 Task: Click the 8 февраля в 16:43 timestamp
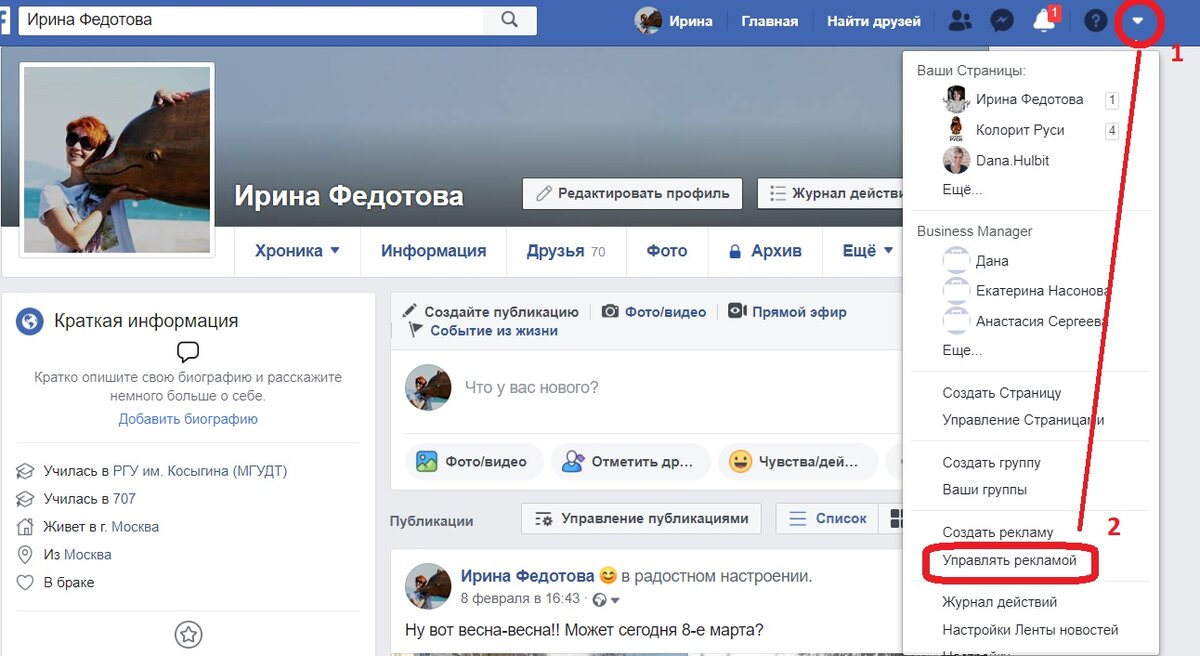coord(520,598)
